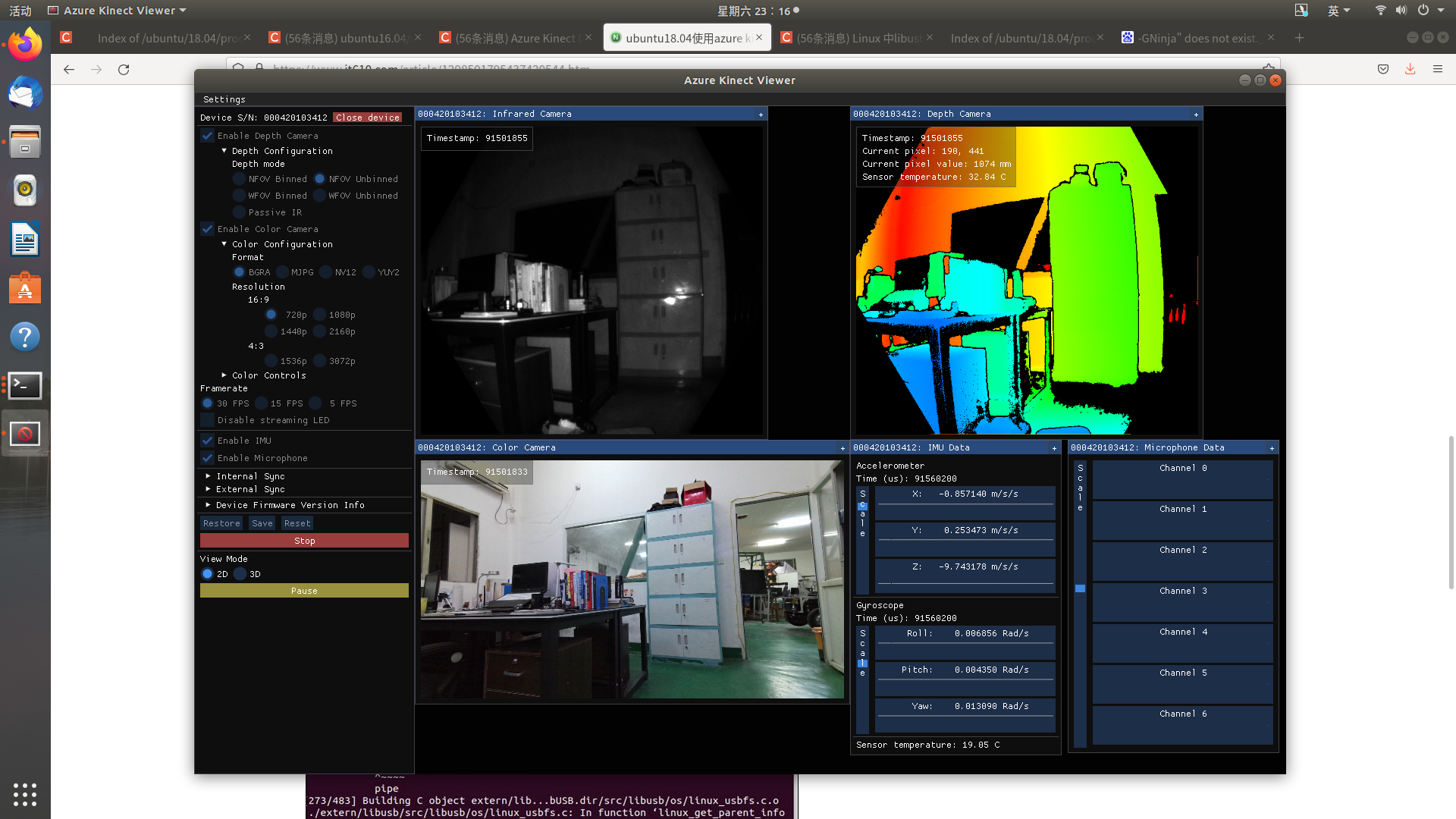1456x819 pixels.
Task: Select 1080p color resolution
Action: (x=320, y=315)
